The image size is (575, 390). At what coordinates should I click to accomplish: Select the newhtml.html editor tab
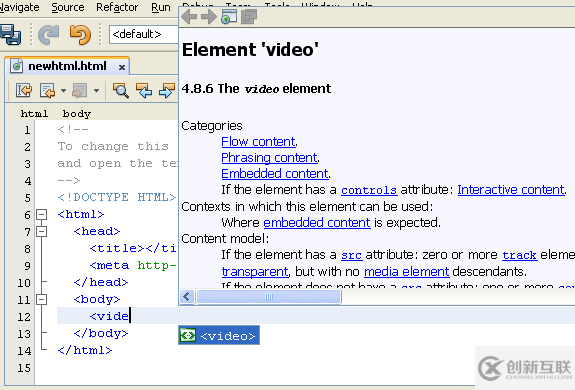[x=67, y=66]
